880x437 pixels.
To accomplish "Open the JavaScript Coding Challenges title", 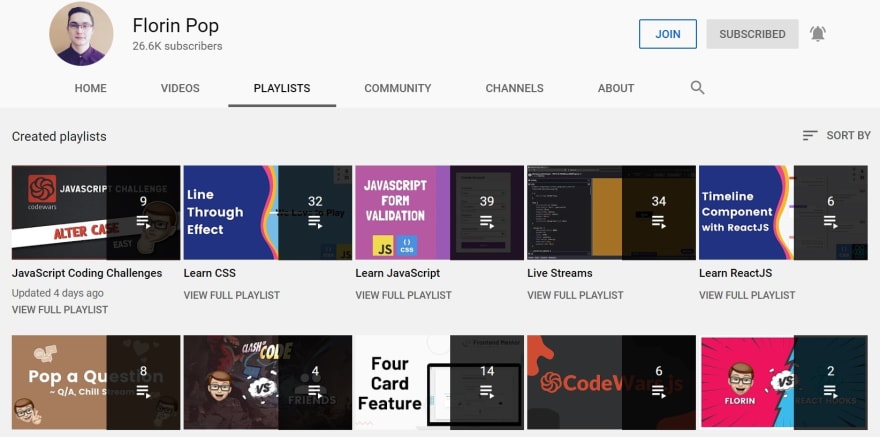I will point(87,273).
